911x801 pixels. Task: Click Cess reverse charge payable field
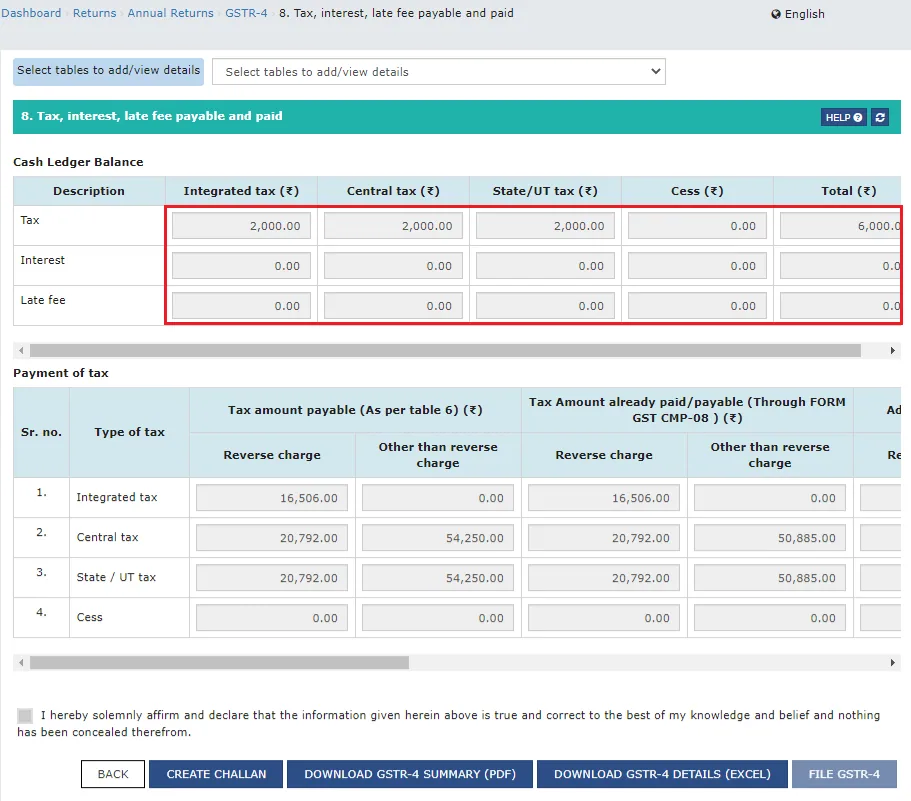click(272, 618)
